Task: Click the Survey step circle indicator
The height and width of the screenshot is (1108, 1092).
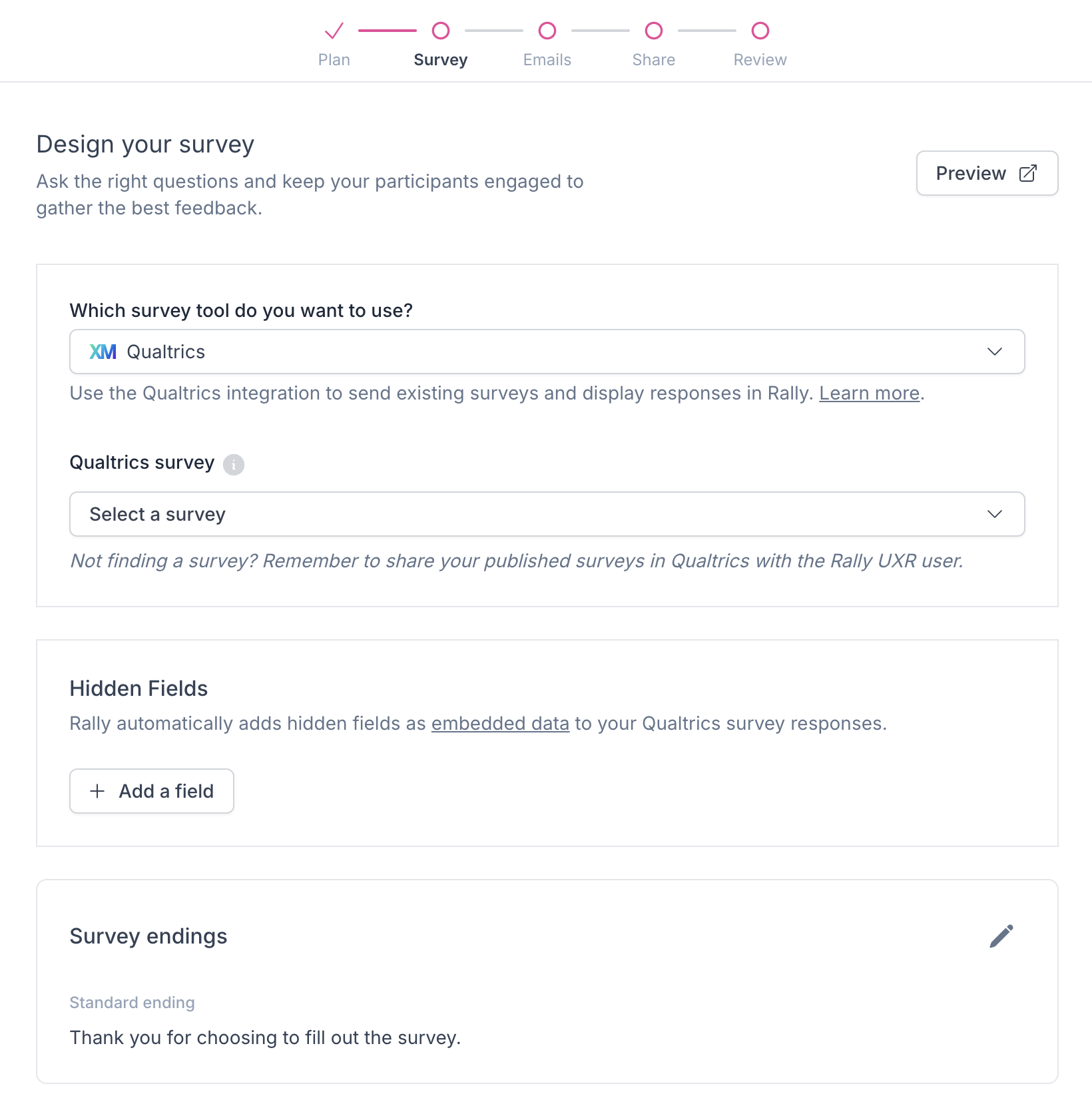Action: click(441, 31)
